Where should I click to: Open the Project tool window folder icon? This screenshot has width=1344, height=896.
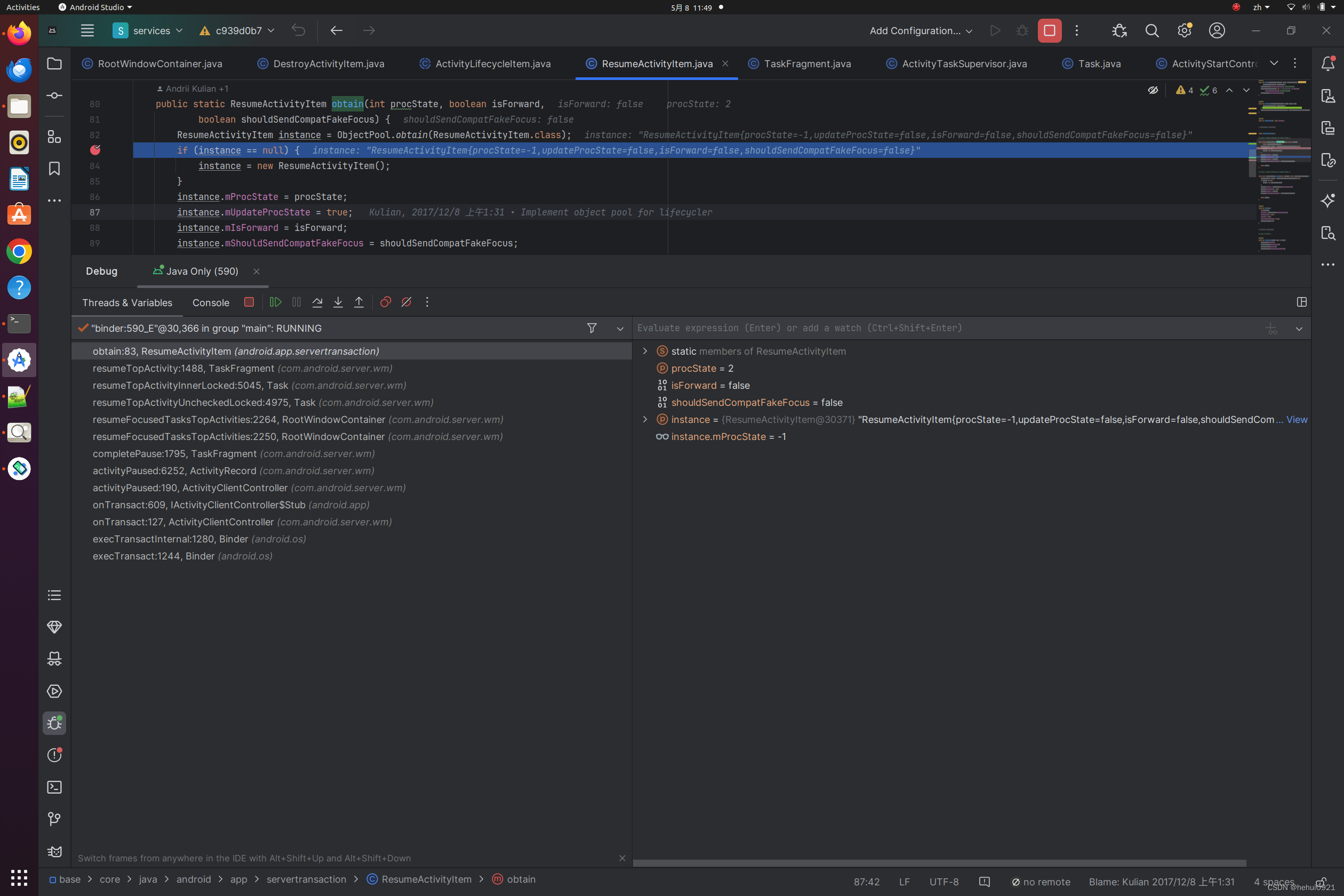[x=54, y=63]
